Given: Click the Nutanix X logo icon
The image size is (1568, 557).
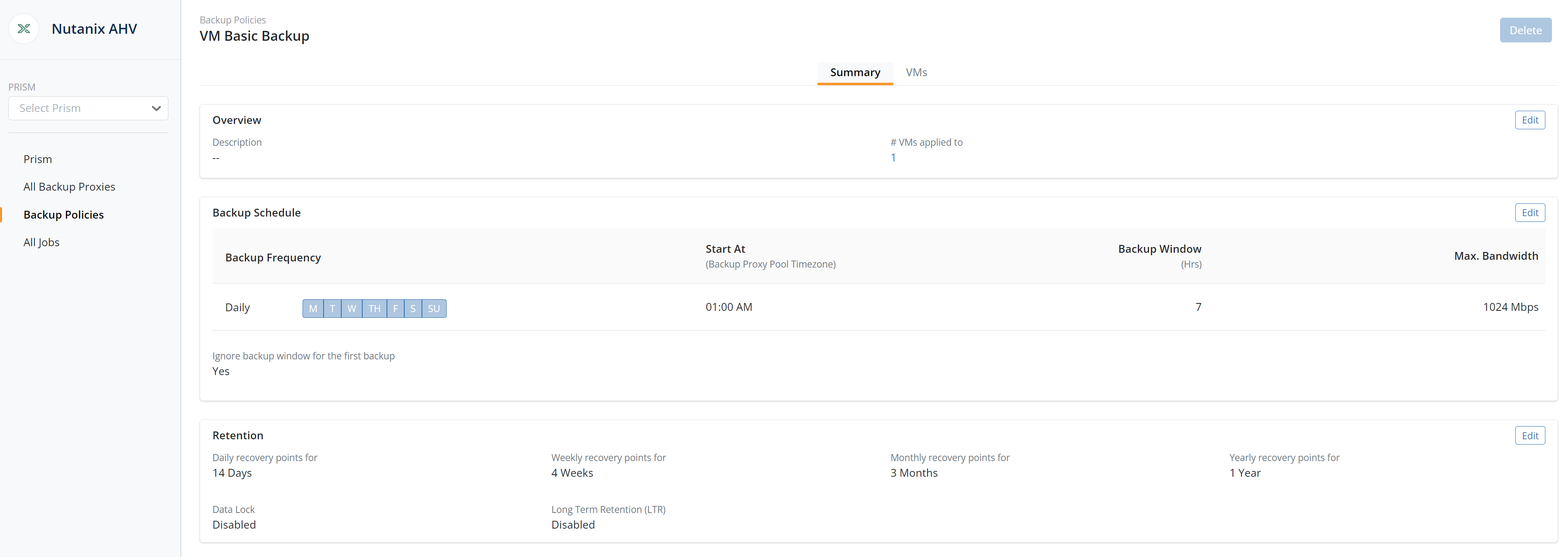Looking at the screenshot, I should pyautogui.click(x=24, y=28).
